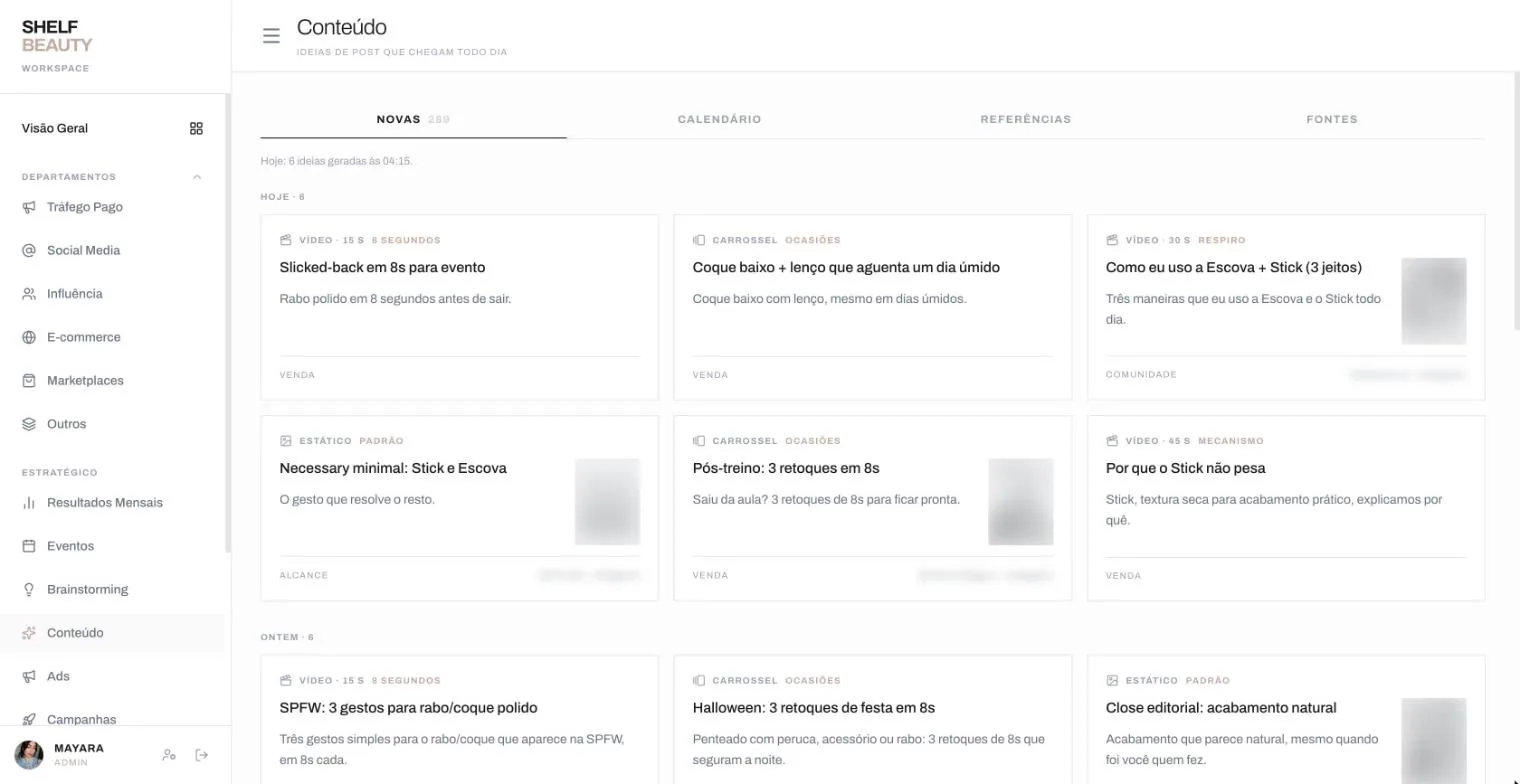Collapse the Departamentos section chevron

(197, 177)
